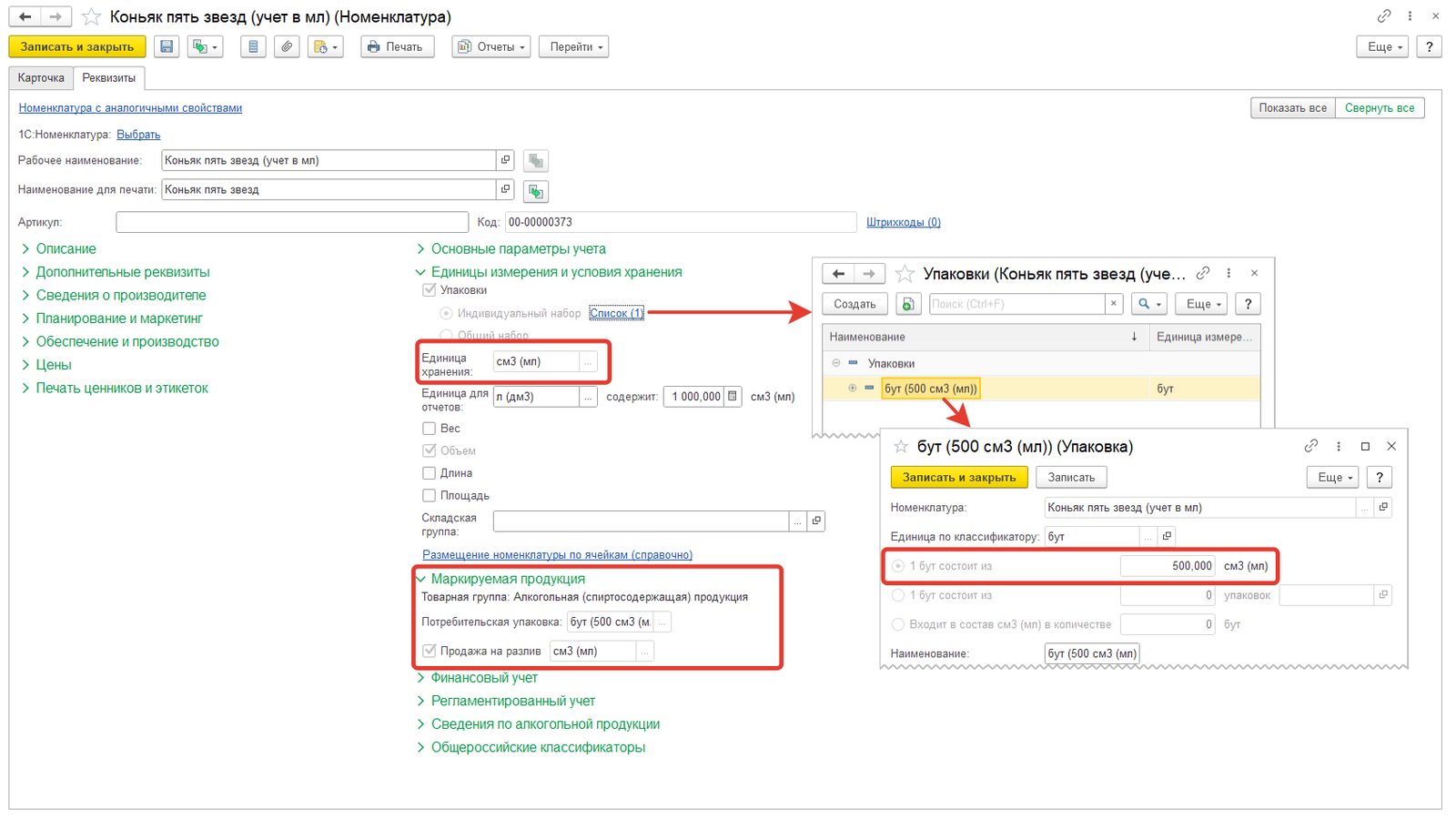Click the copy link icon at top right

1383,16
